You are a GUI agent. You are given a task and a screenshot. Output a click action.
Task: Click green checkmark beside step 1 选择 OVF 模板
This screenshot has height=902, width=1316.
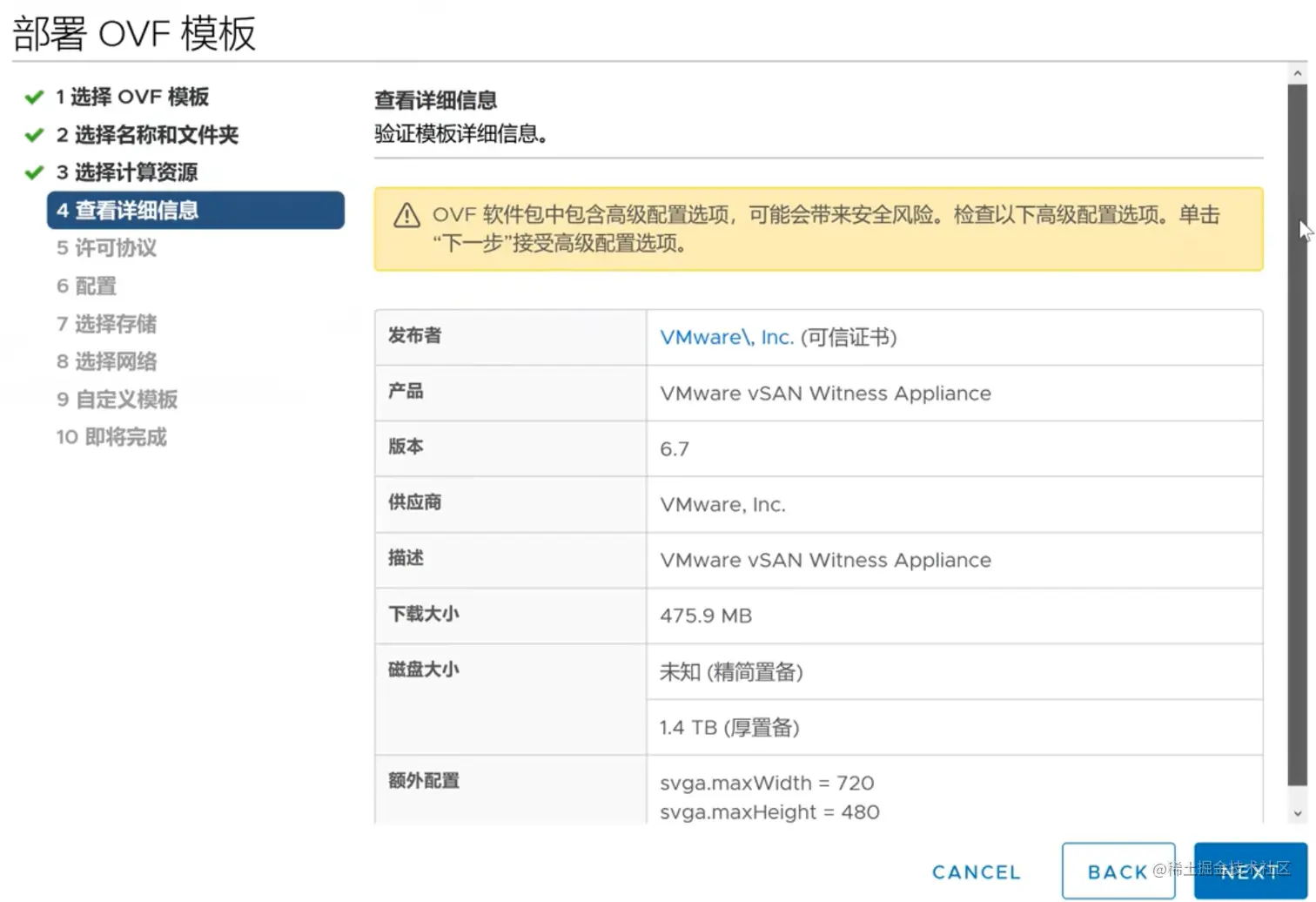click(x=34, y=97)
